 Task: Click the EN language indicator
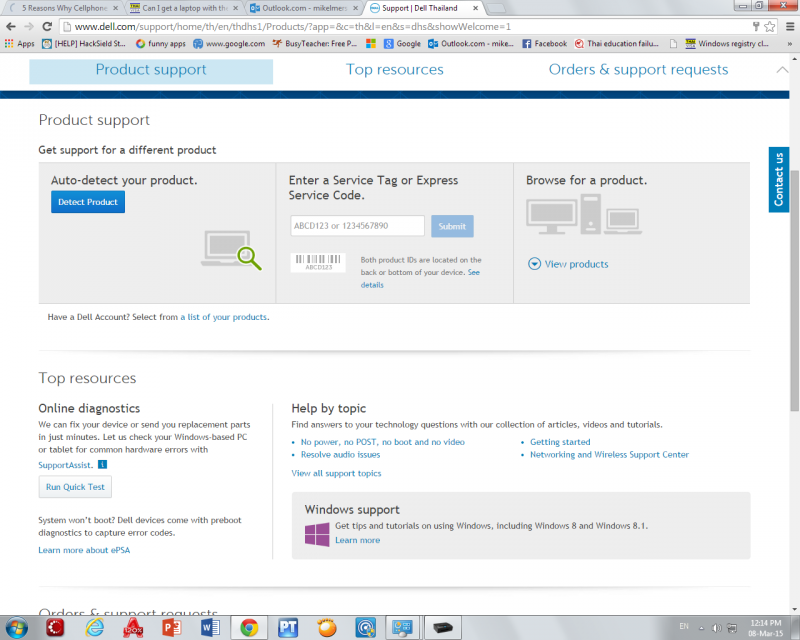[x=684, y=626]
